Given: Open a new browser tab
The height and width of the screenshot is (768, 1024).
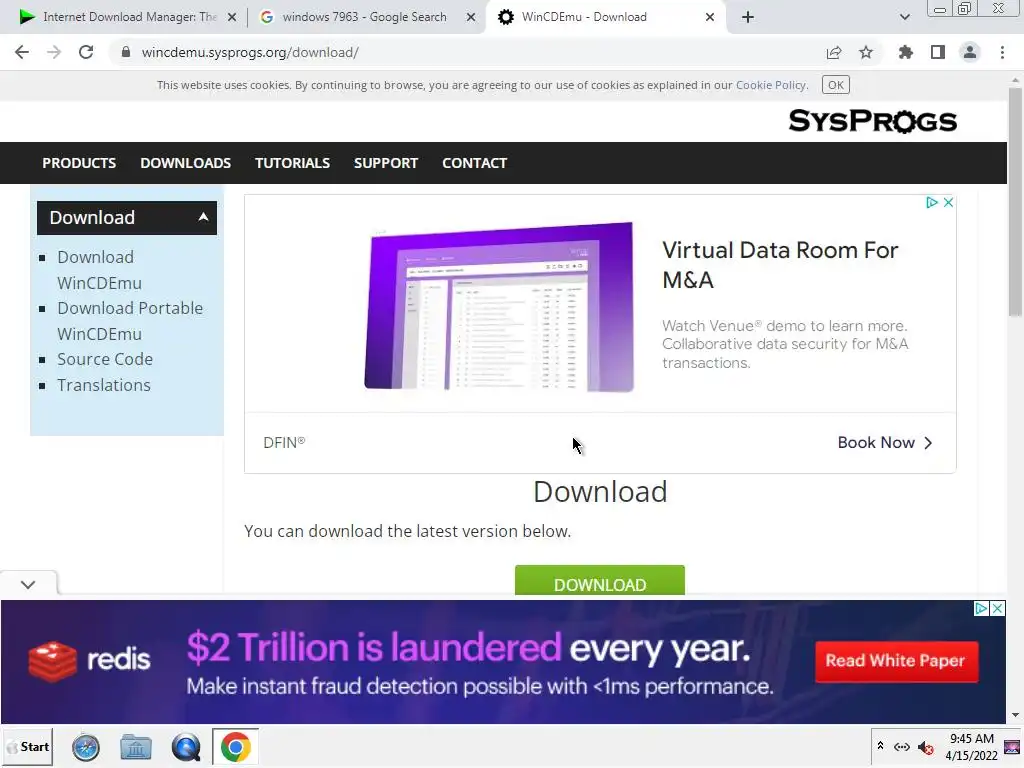Looking at the screenshot, I should click(x=748, y=17).
